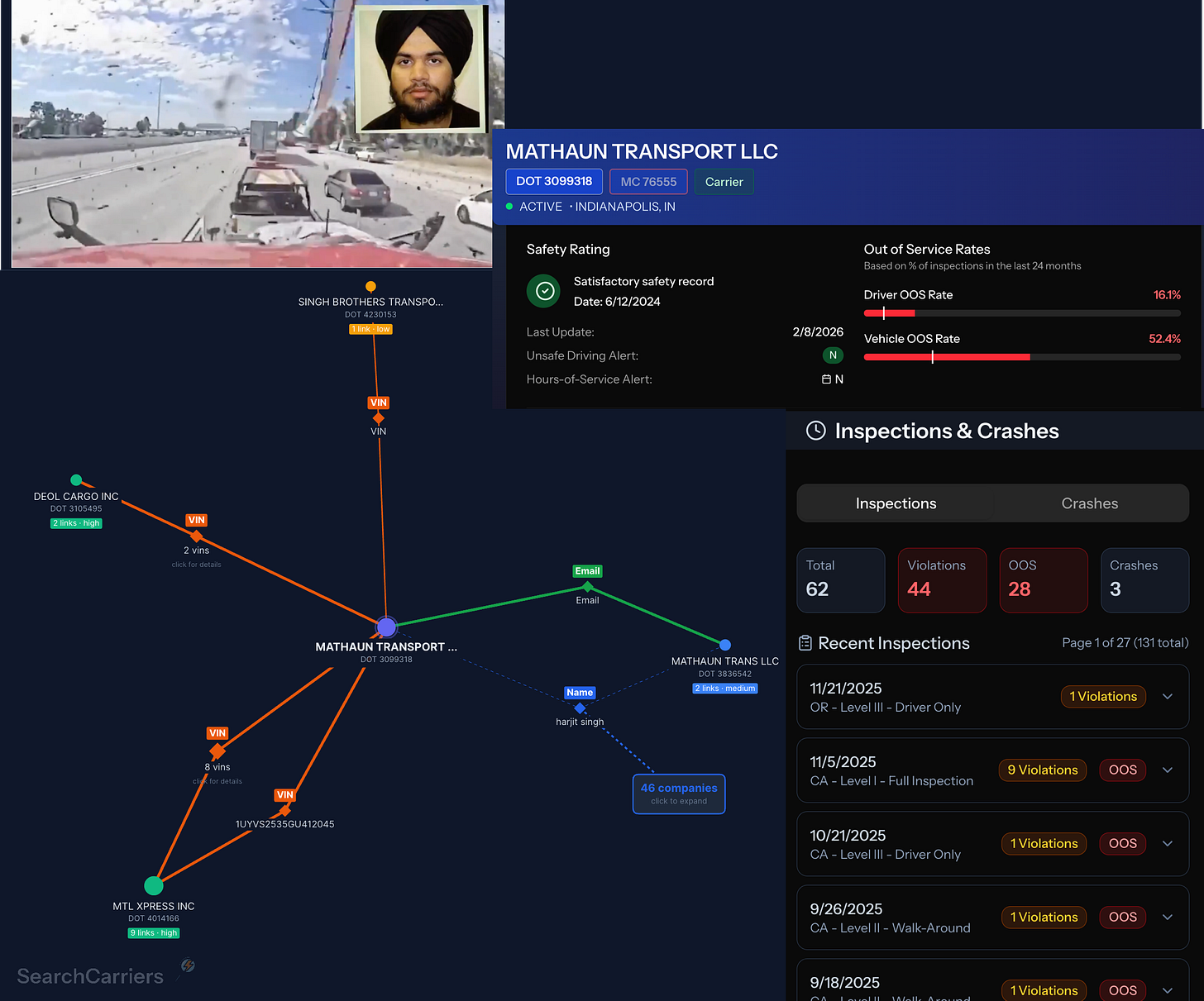Expand the 46 companies cluster box

(x=679, y=794)
